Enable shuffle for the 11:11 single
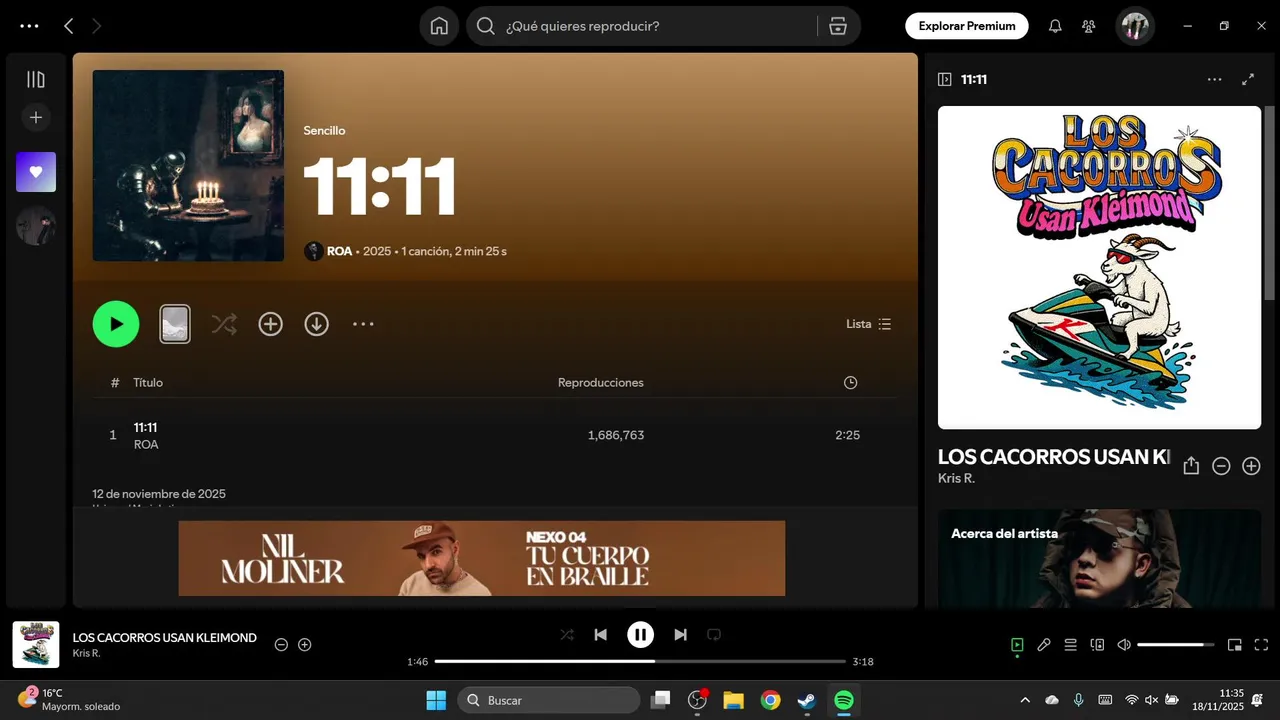Viewport: 1280px width, 720px height. coord(224,324)
